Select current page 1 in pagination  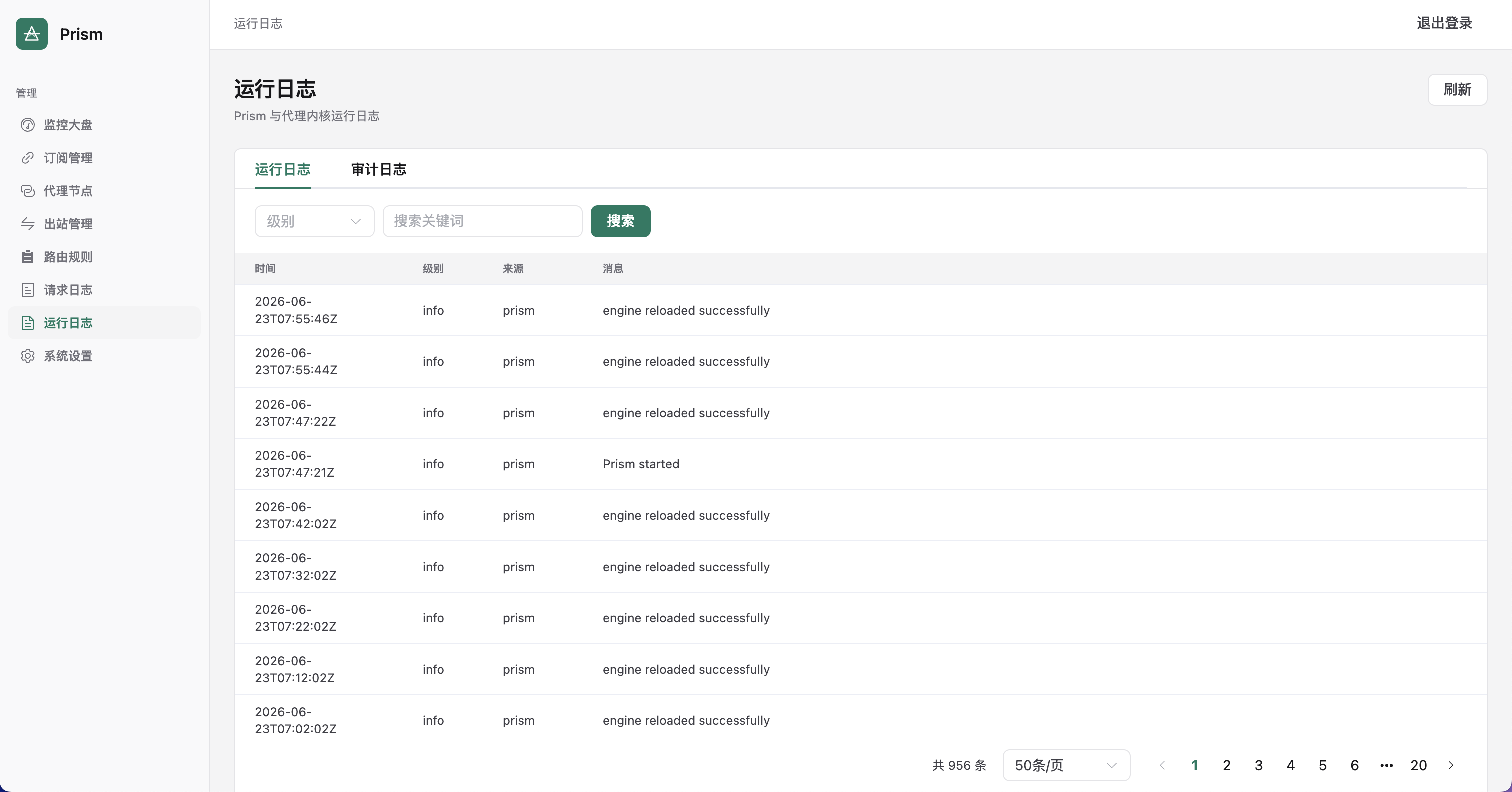tap(1194, 765)
